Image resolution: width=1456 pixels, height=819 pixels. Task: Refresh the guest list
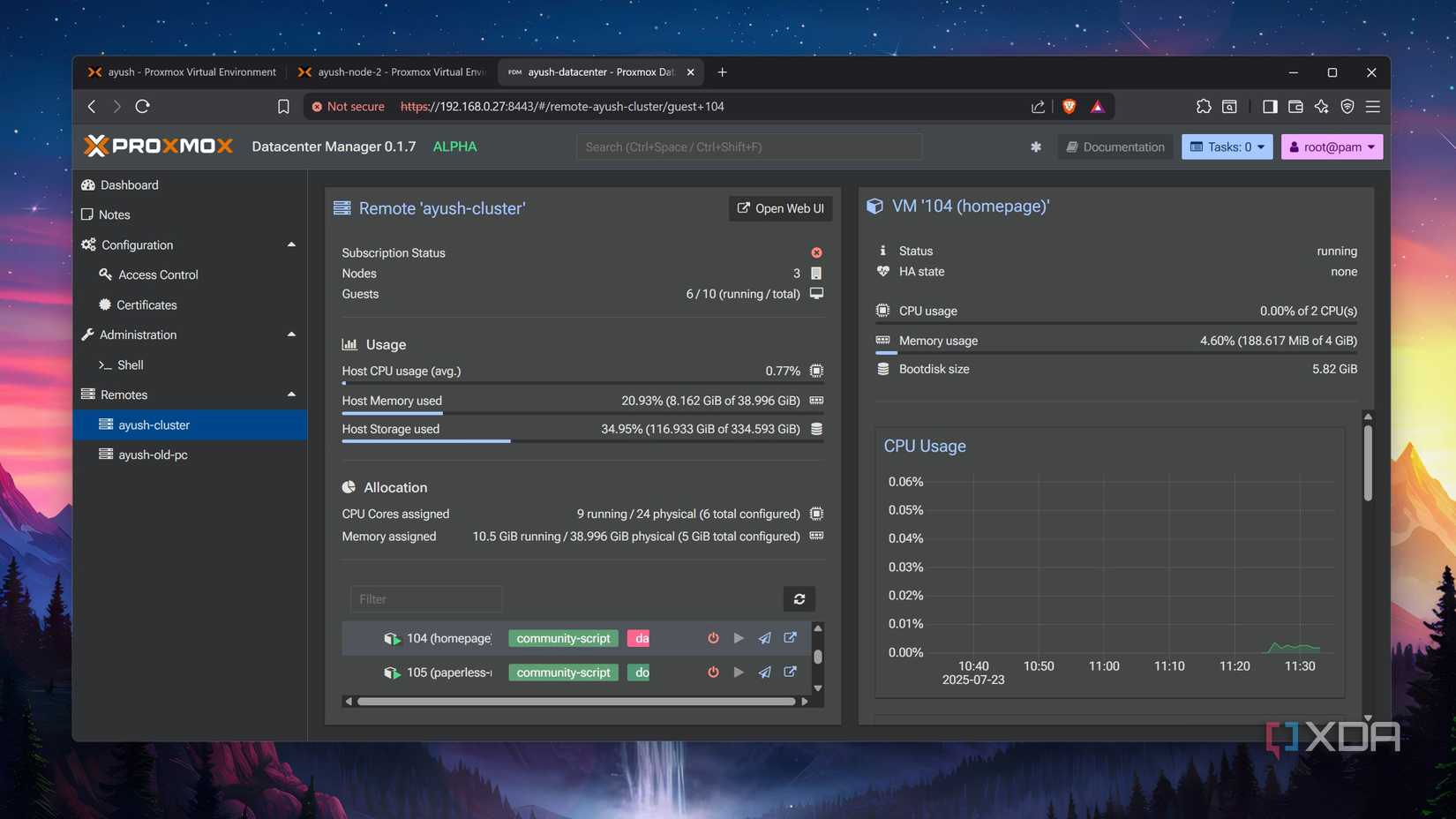(799, 598)
